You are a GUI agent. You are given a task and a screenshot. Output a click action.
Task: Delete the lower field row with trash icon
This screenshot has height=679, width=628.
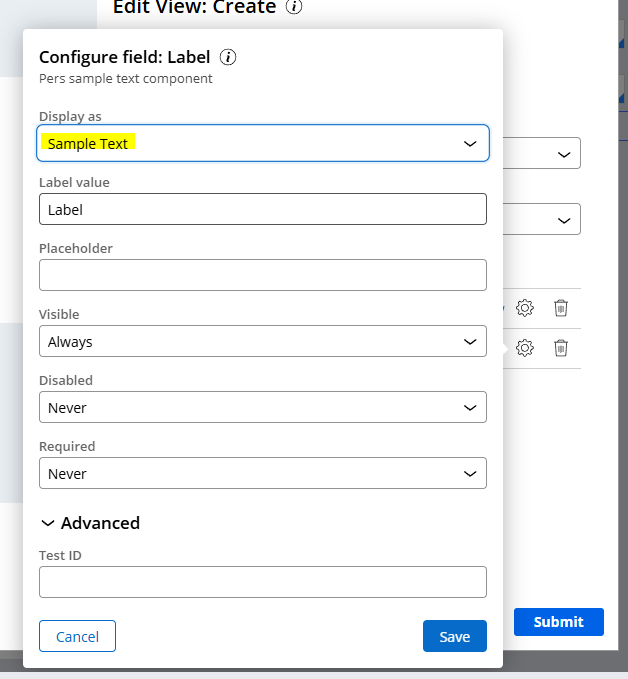point(561,348)
